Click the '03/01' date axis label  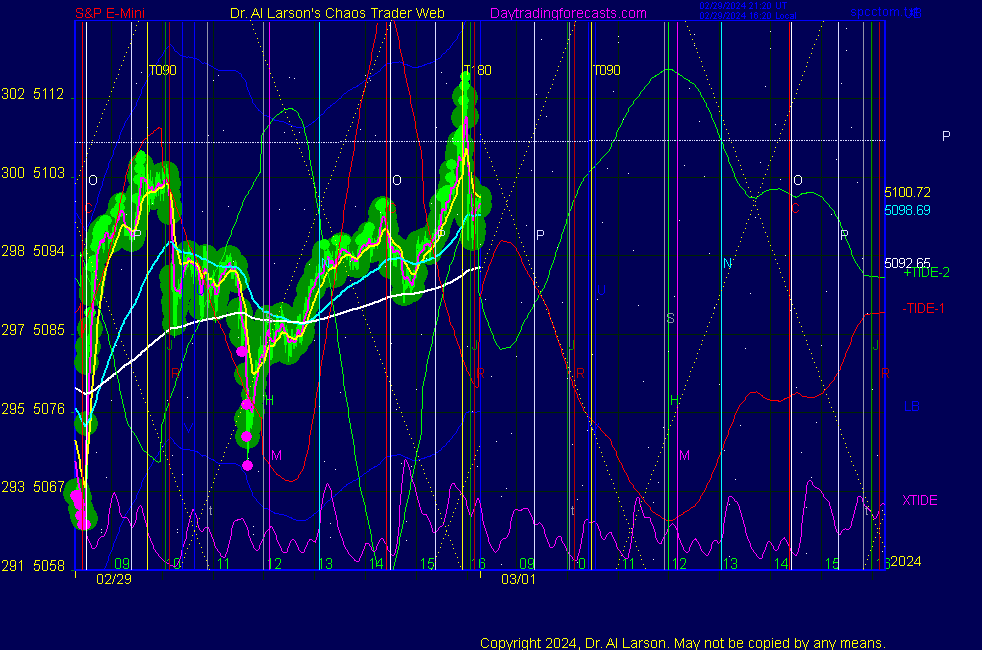519,579
